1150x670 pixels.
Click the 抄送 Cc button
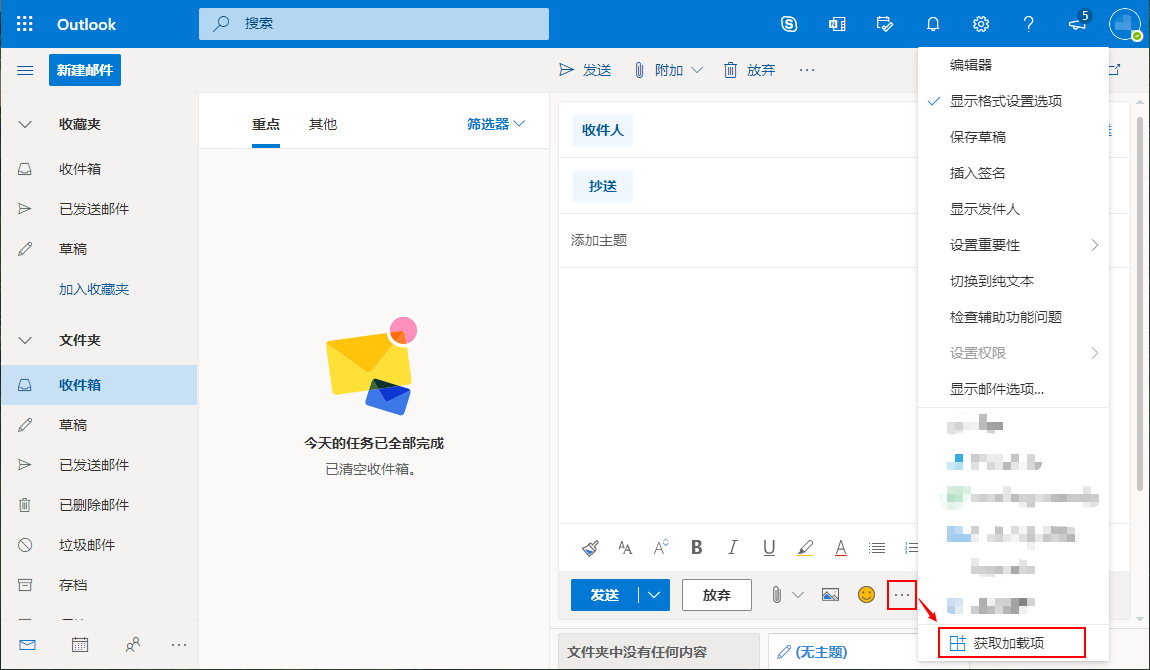[603, 186]
